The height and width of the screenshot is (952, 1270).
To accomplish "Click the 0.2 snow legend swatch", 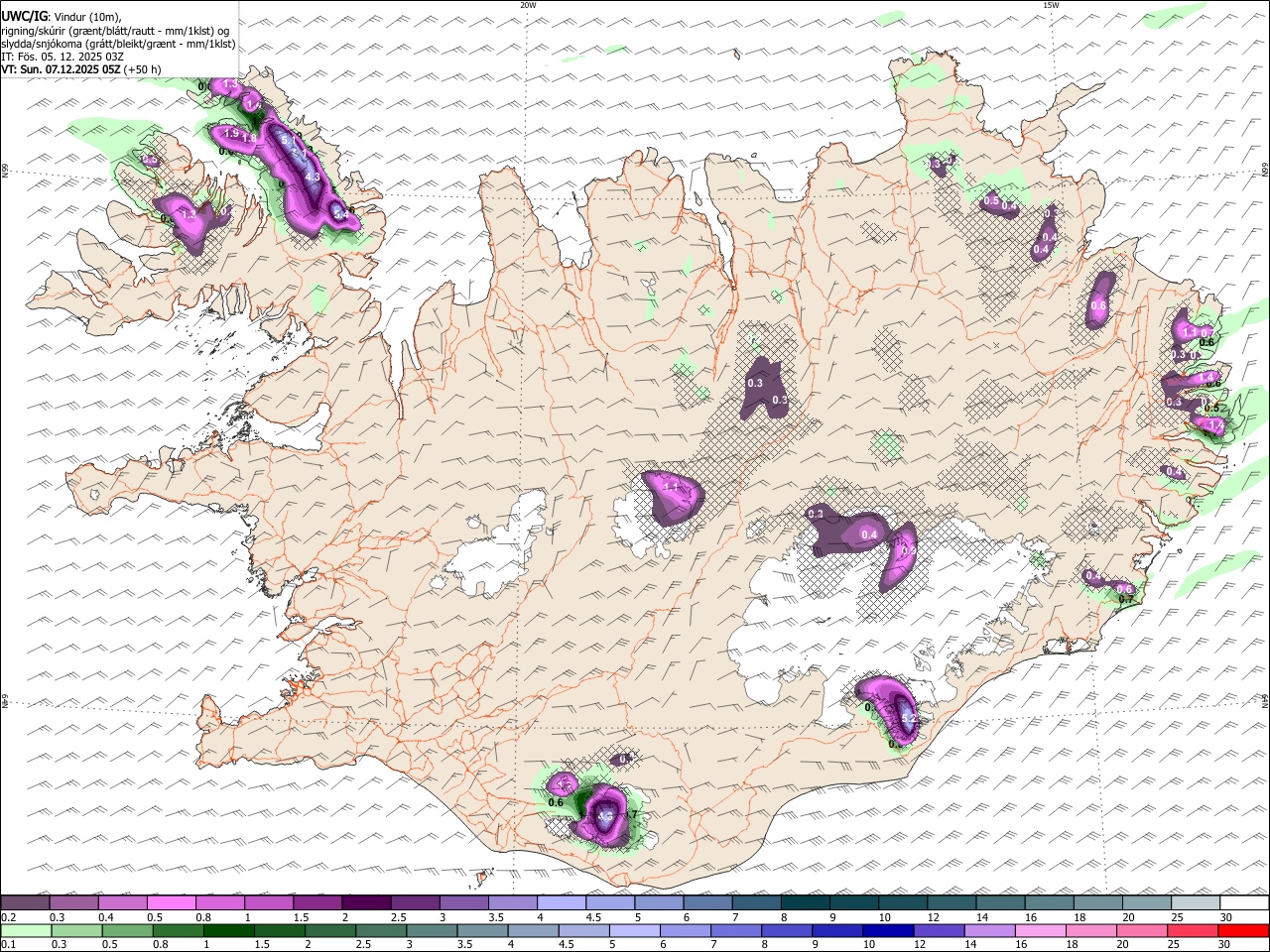I will [26, 903].
